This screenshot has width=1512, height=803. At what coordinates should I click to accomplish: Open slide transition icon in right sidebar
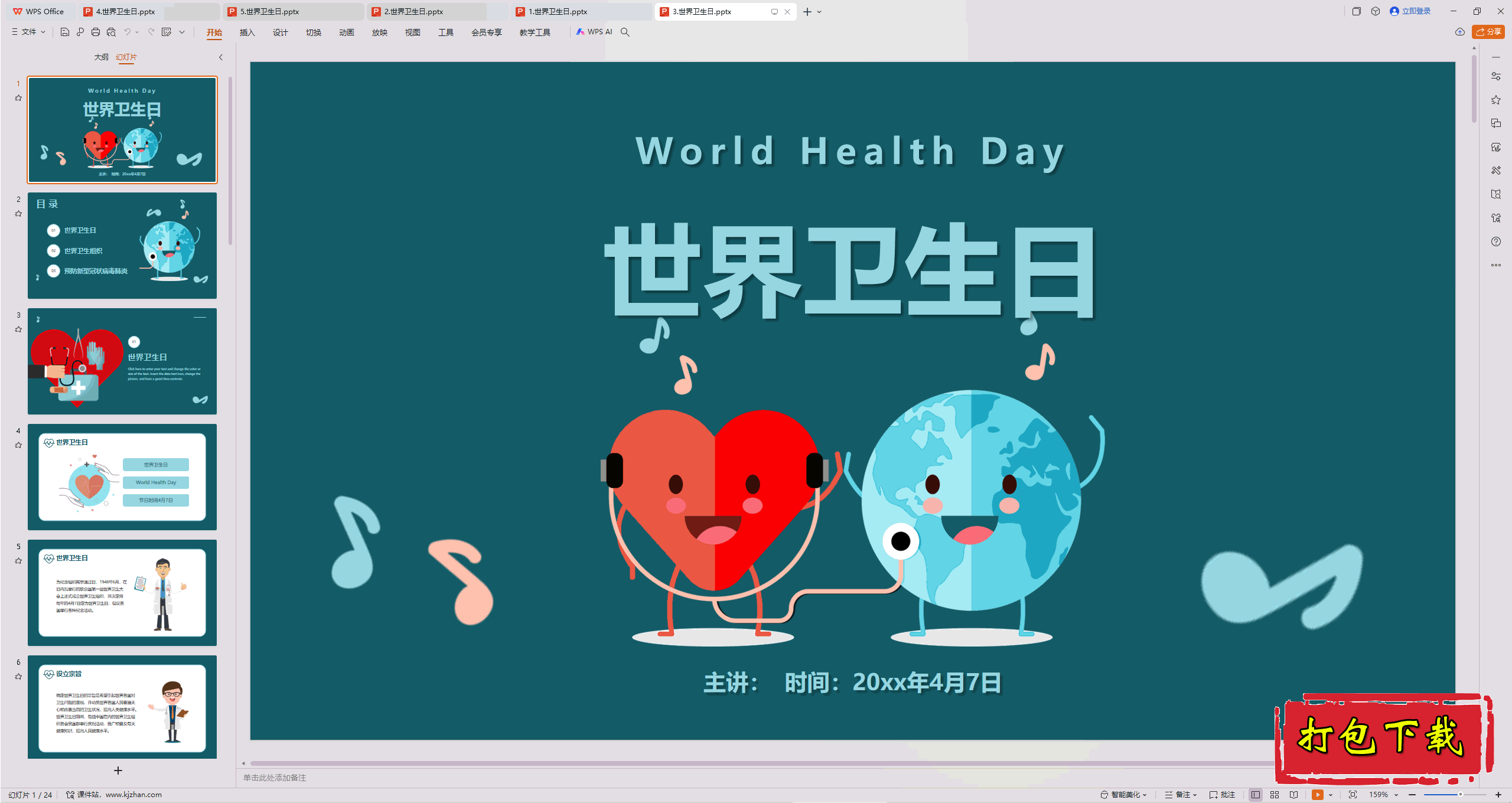click(1495, 123)
